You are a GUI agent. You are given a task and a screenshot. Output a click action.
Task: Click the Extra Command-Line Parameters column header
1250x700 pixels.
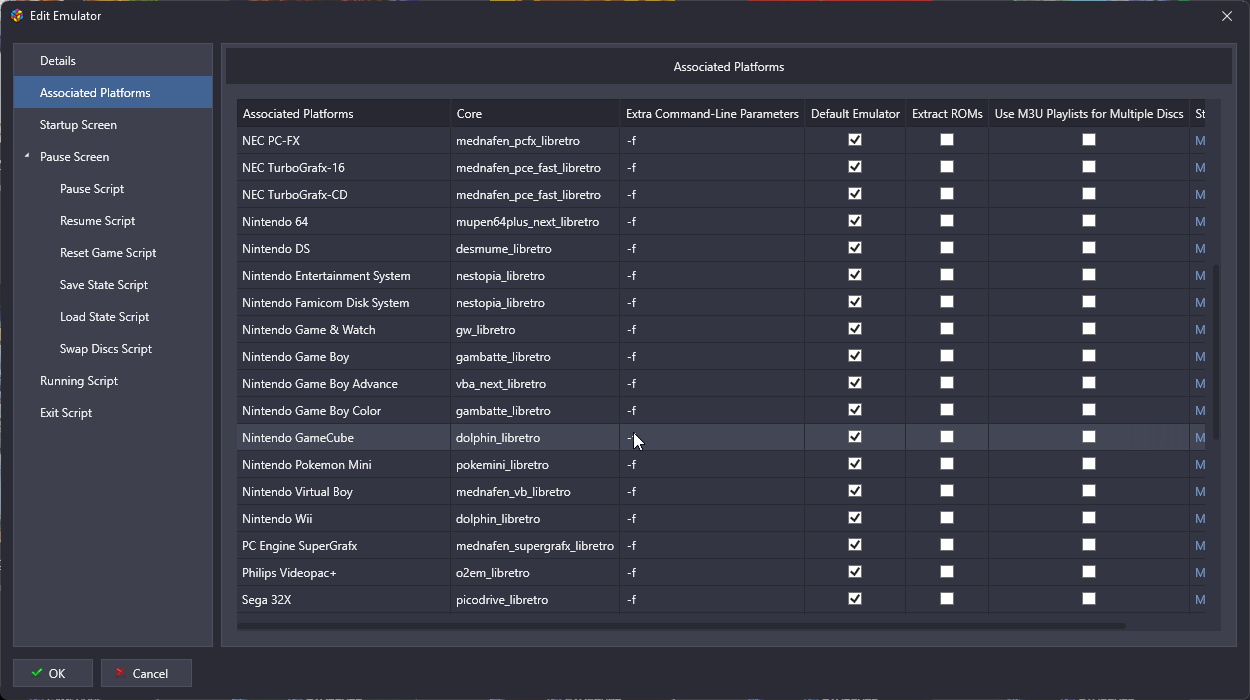point(712,114)
